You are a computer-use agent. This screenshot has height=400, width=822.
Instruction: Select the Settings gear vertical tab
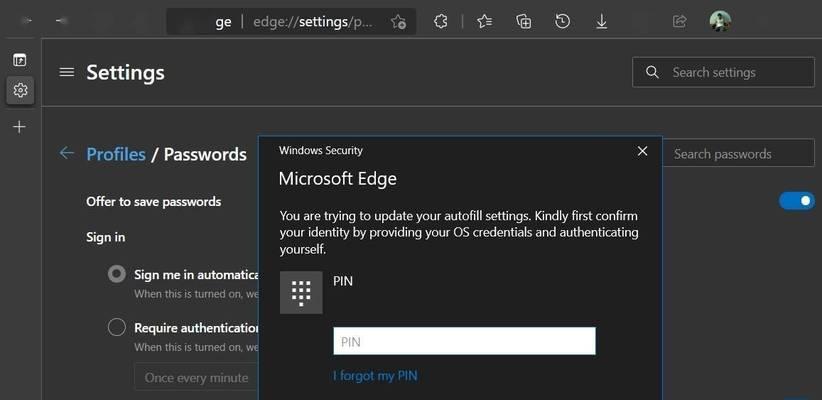pyautogui.click(x=20, y=90)
